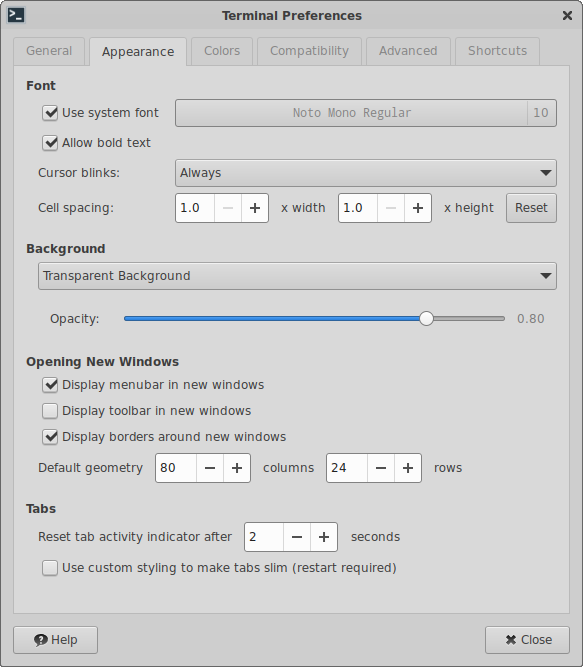Screen dimensions: 583x667
Task: Close the Terminal Preferences window with the X
Action: point(567,16)
